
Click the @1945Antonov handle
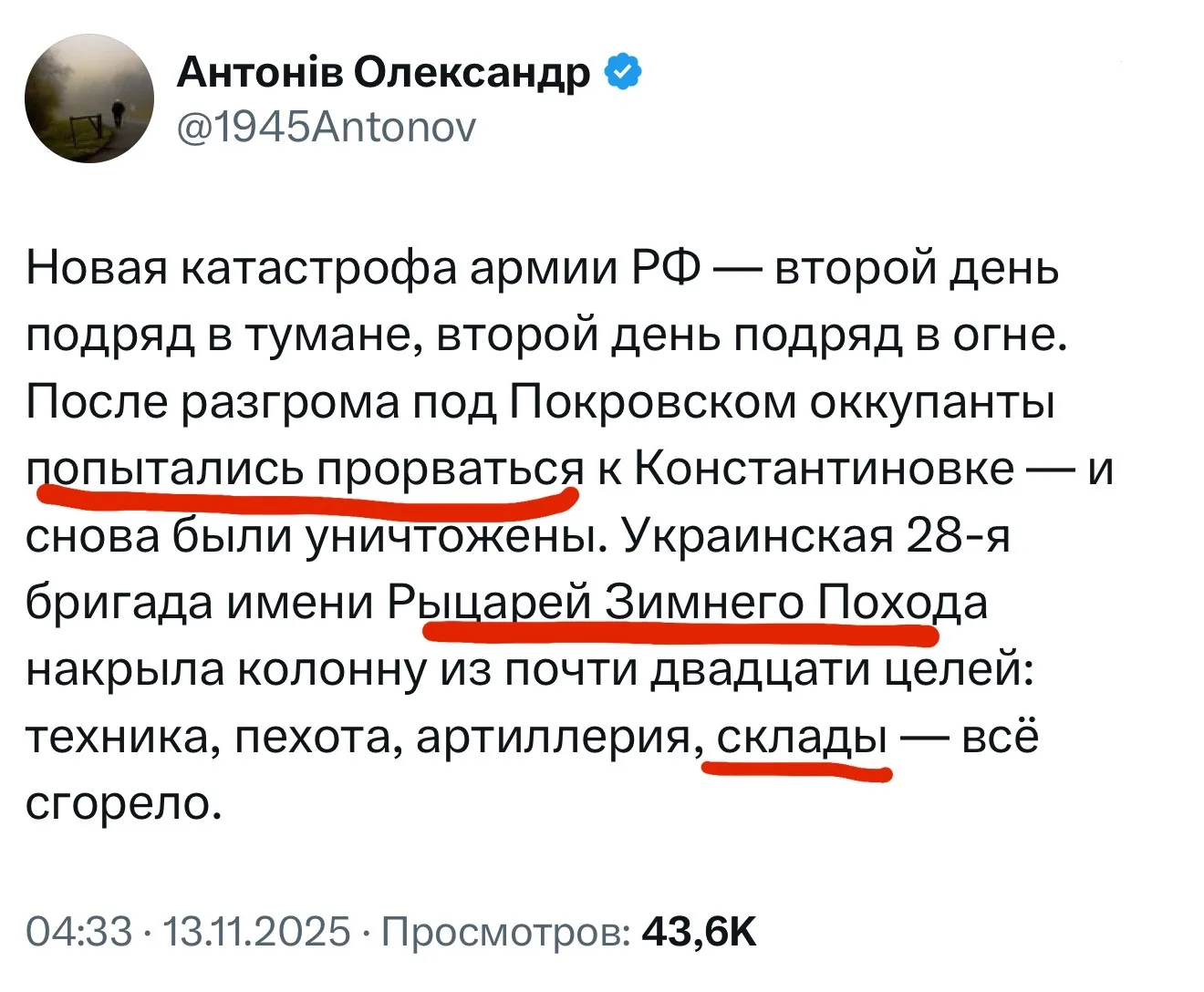(x=326, y=129)
